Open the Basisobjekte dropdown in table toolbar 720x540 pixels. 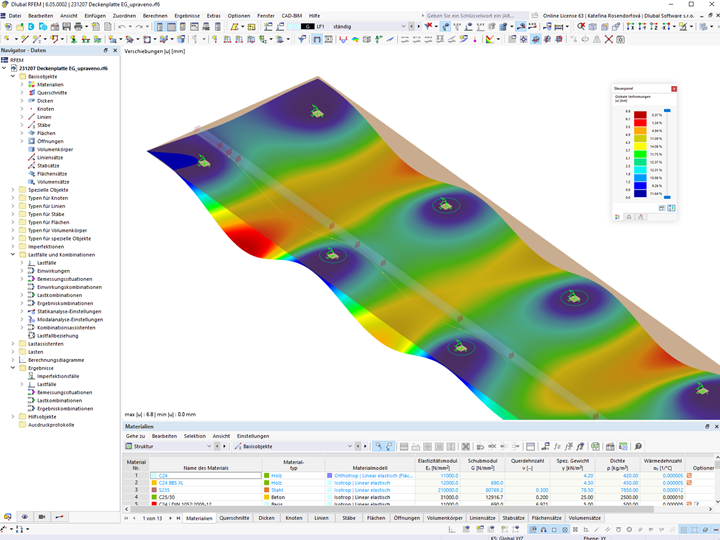pos(350,446)
